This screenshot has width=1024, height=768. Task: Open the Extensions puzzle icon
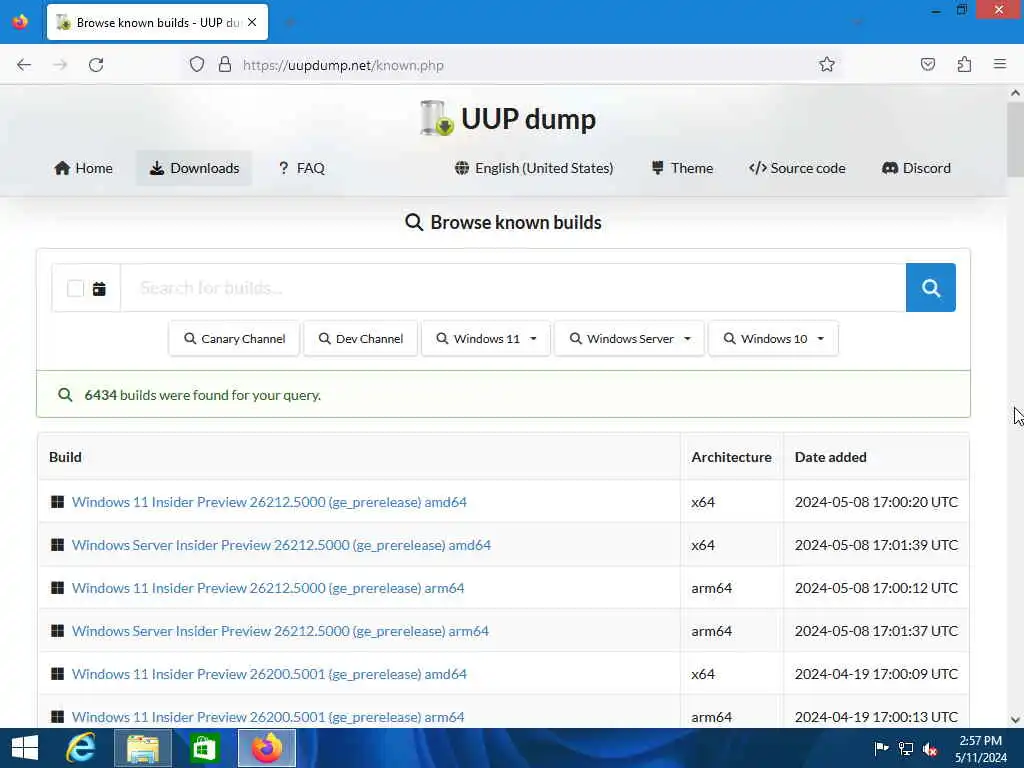(964, 65)
